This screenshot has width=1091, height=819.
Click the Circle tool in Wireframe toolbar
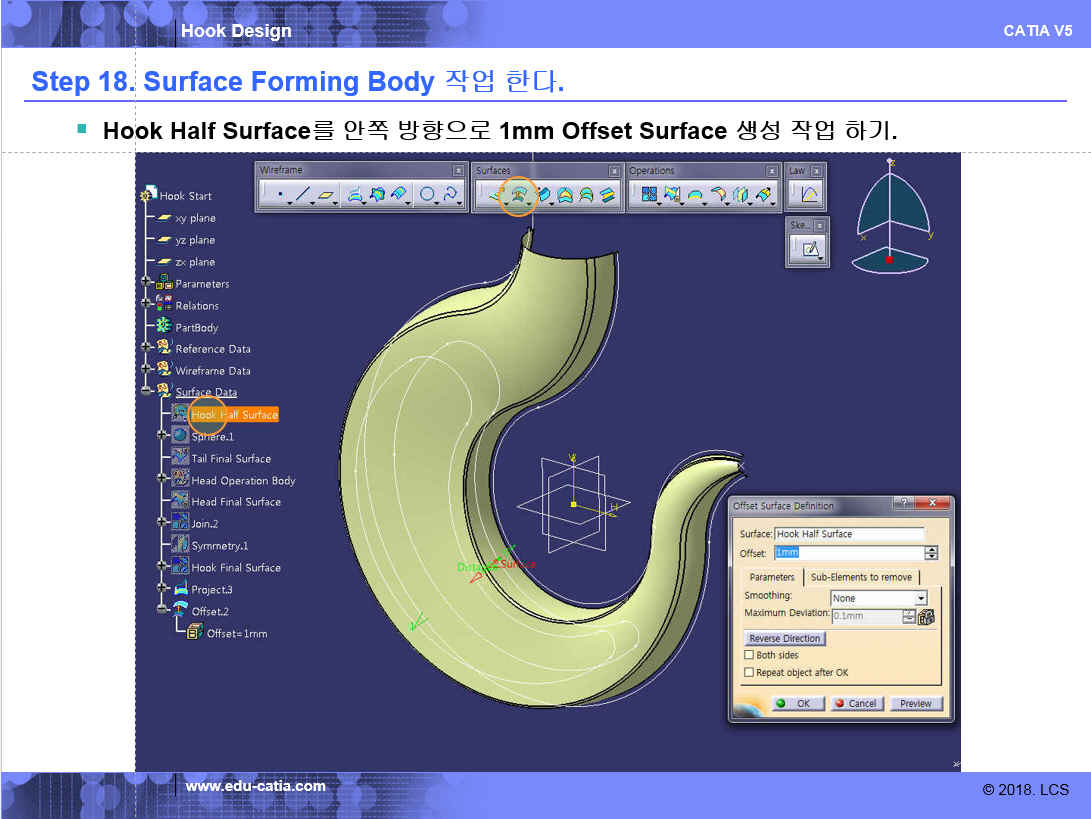pyautogui.click(x=427, y=195)
